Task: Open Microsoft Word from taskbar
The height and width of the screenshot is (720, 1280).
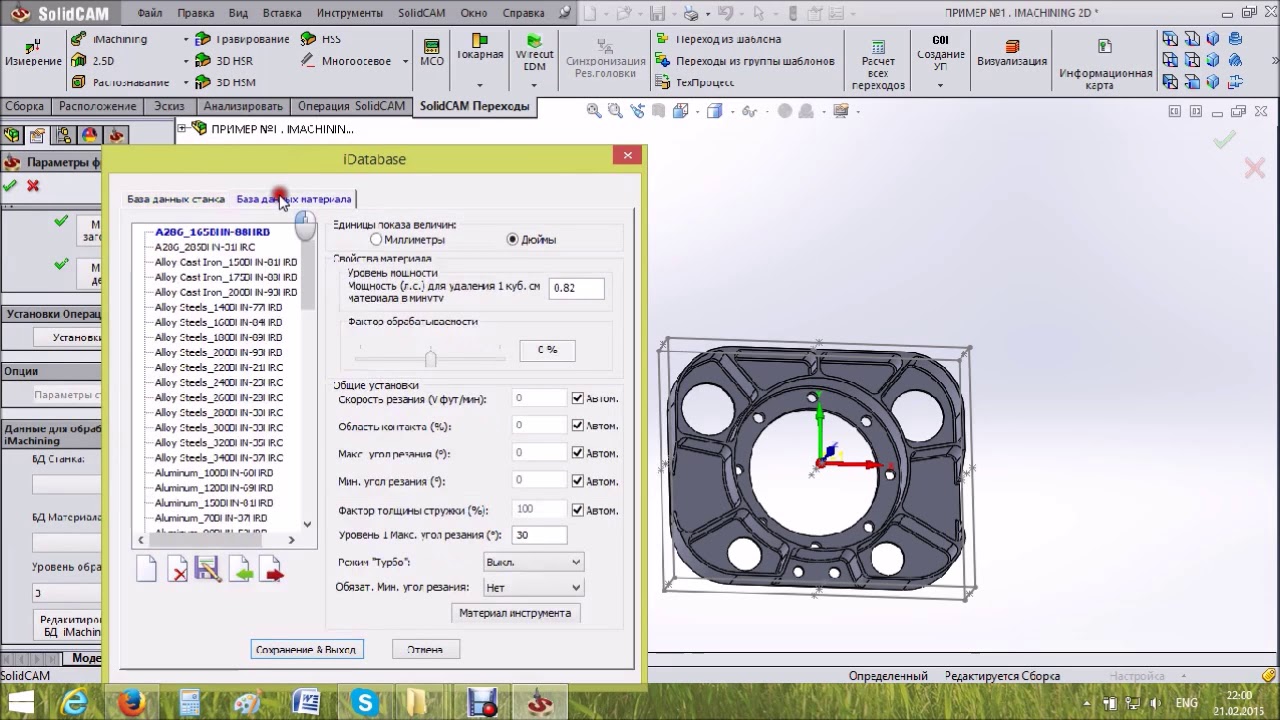Action: (x=306, y=703)
